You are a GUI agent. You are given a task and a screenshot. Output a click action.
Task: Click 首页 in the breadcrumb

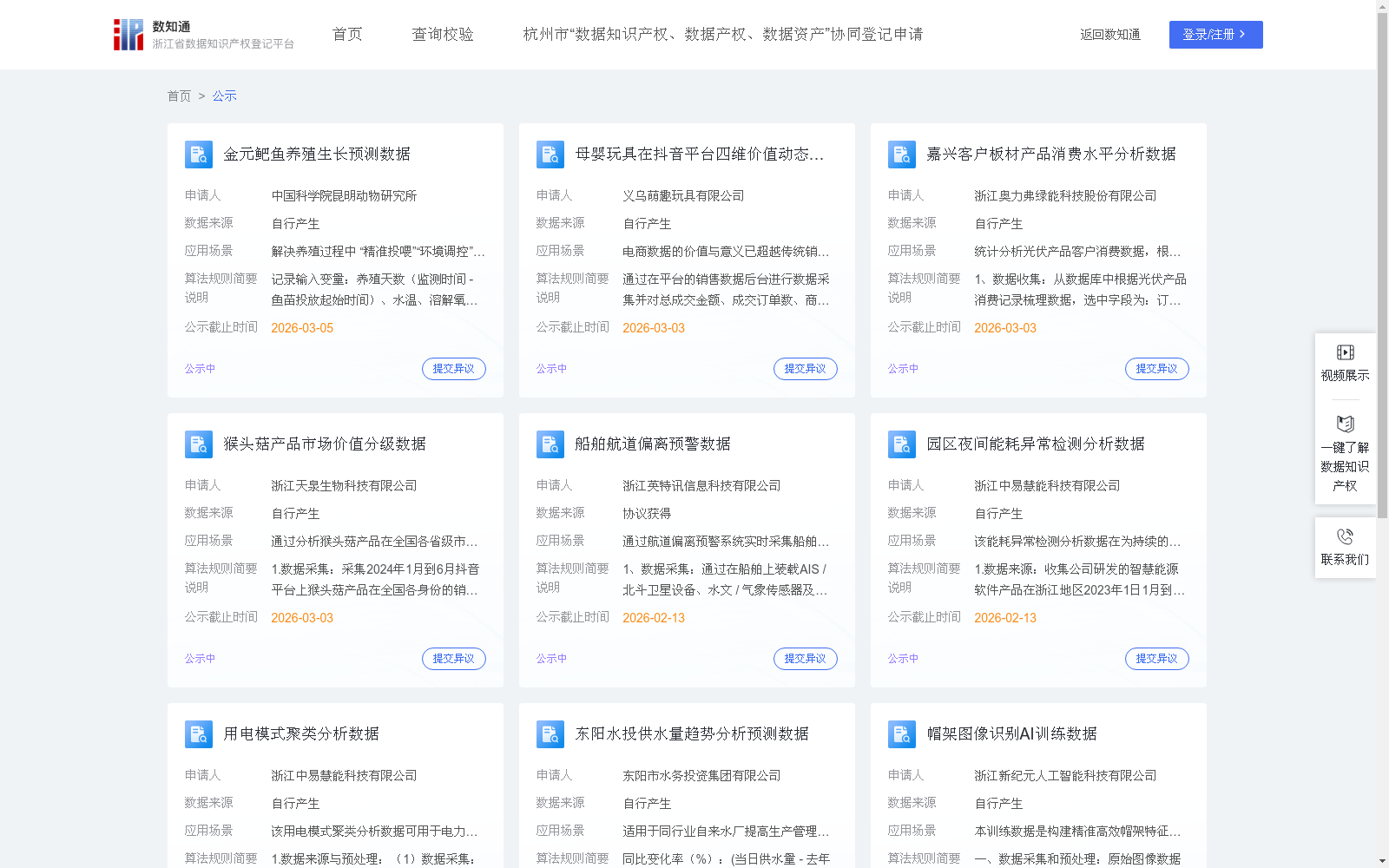pos(179,95)
